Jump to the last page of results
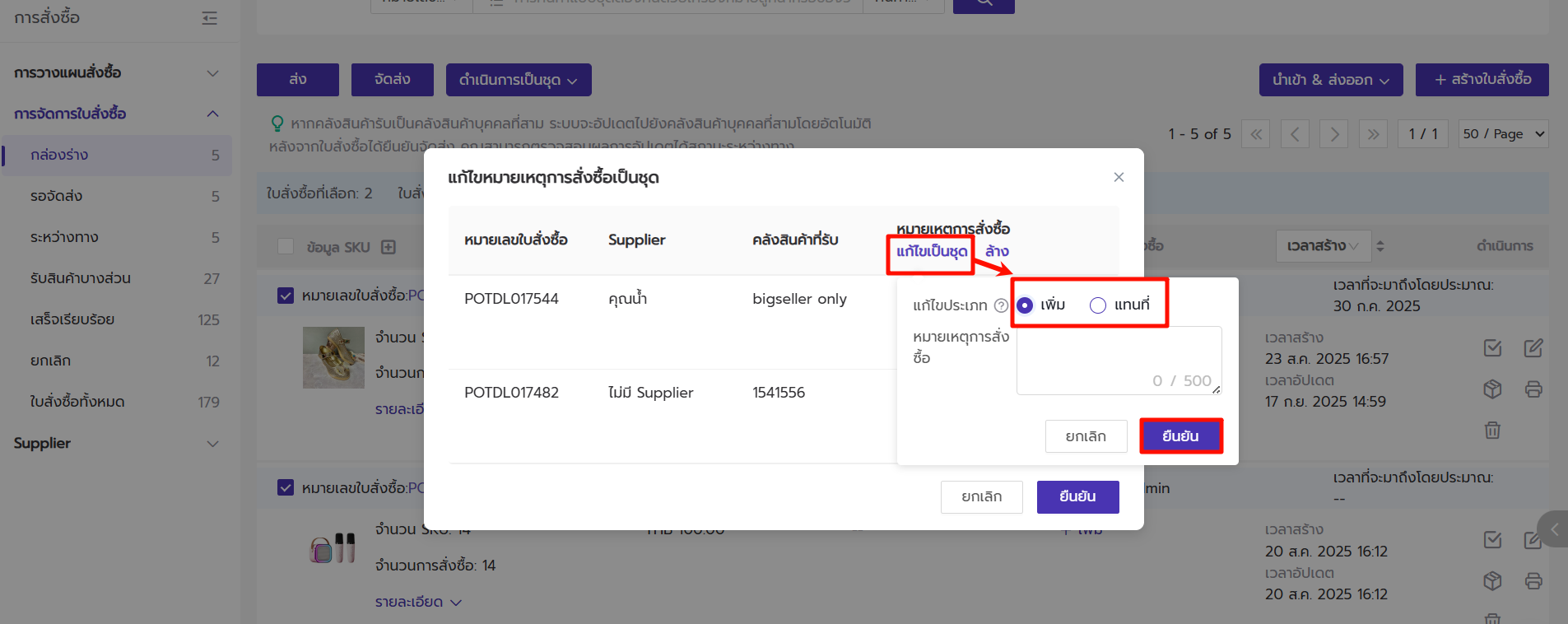Viewport: 1568px width, 624px height. tap(1373, 134)
